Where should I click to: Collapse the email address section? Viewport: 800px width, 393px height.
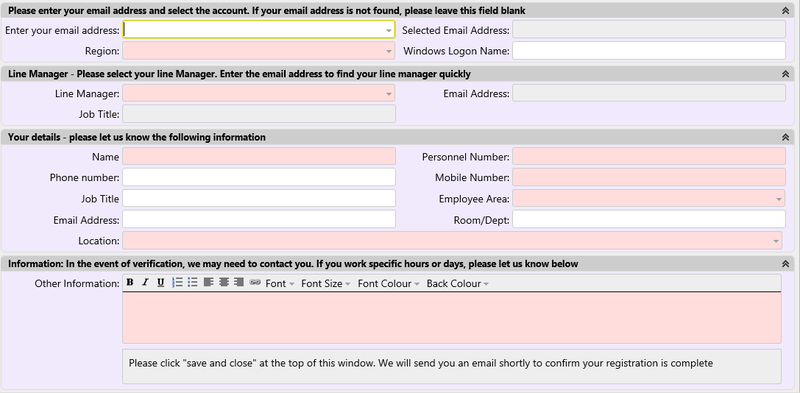785,10
